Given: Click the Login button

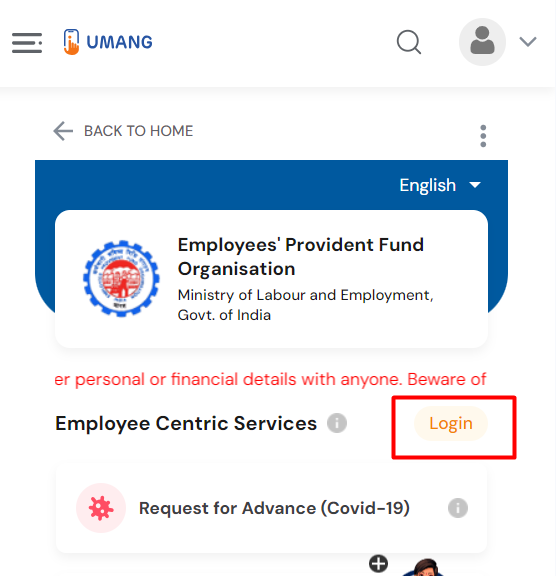Looking at the screenshot, I should [x=451, y=424].
